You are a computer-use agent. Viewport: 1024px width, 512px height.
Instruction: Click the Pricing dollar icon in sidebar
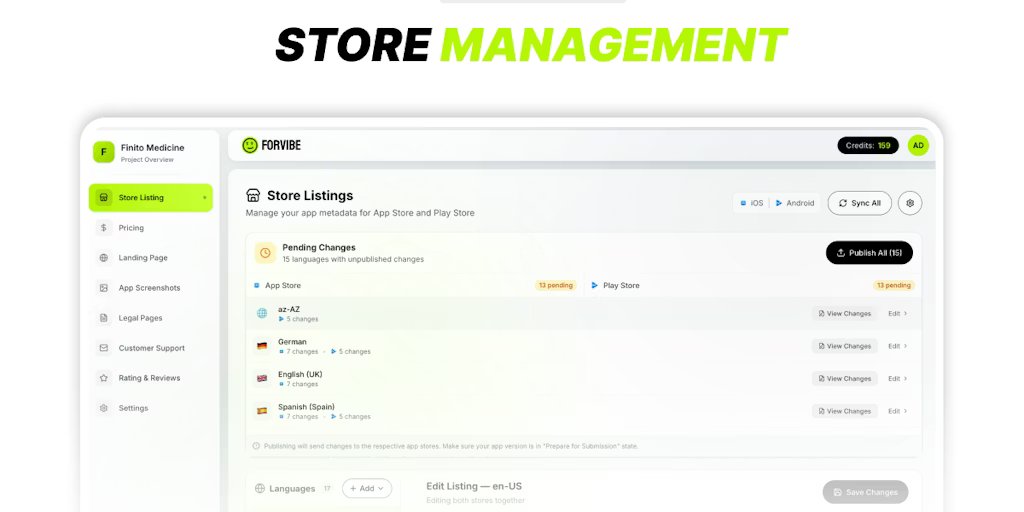coord(103,228)
